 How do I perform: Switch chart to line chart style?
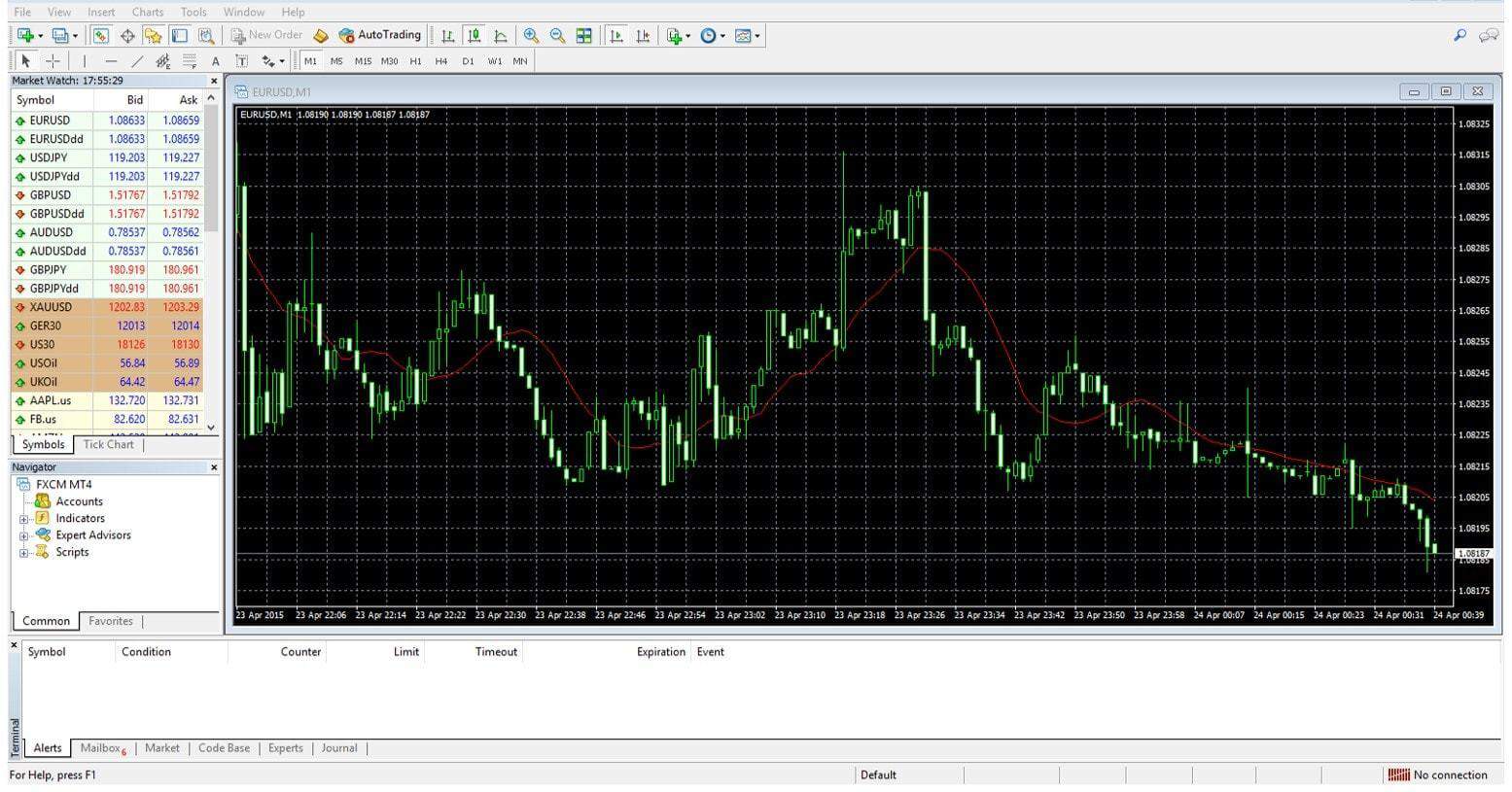pos(500,35)
